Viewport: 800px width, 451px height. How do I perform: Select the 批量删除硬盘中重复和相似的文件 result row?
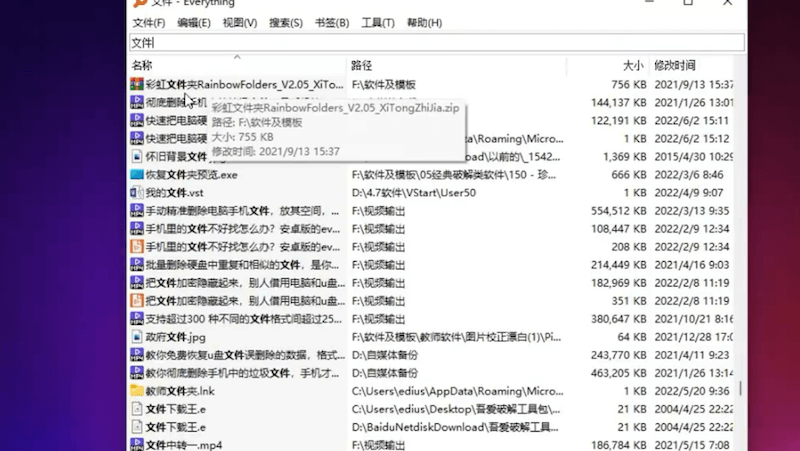238,265
